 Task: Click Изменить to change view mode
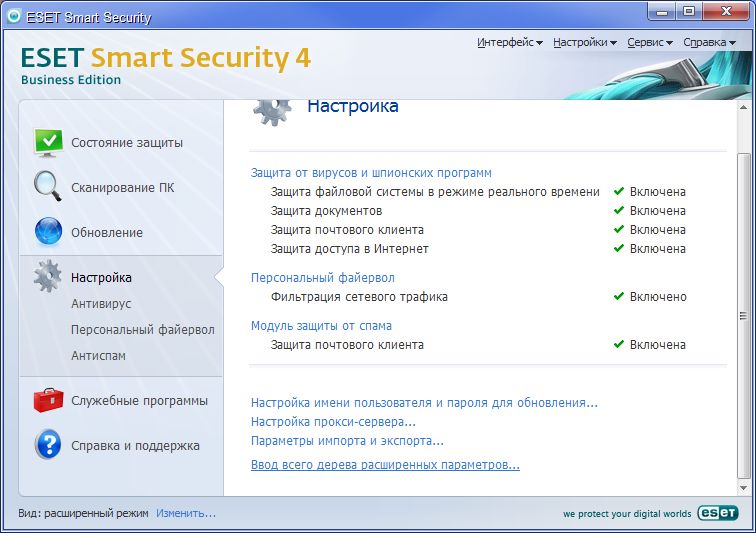[186, 513]
